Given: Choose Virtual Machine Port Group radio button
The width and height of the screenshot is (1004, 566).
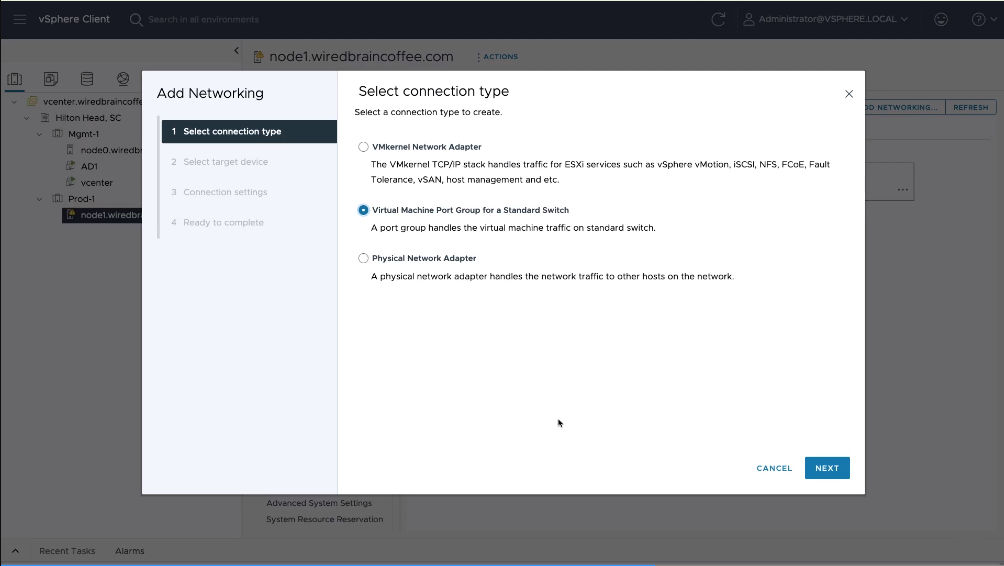Looking at the screenshot, I should click(x=364, y=210).
